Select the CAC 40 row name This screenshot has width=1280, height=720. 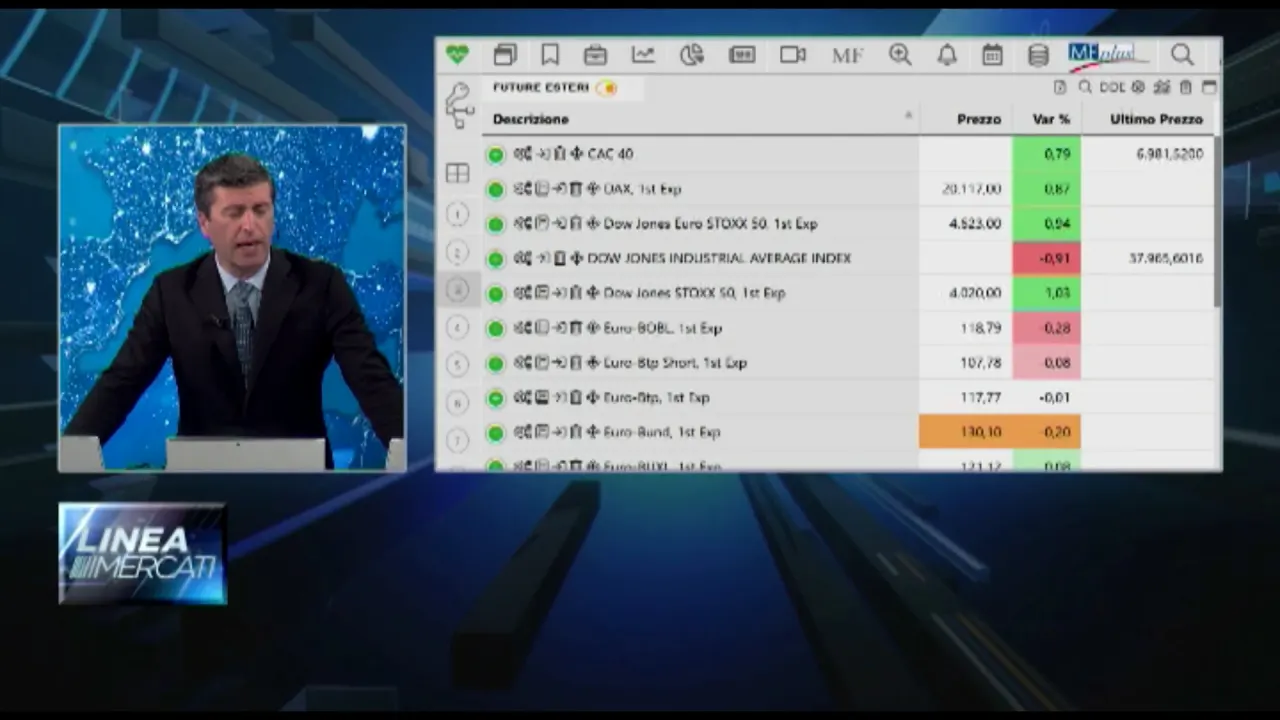[x=610, y=154]
